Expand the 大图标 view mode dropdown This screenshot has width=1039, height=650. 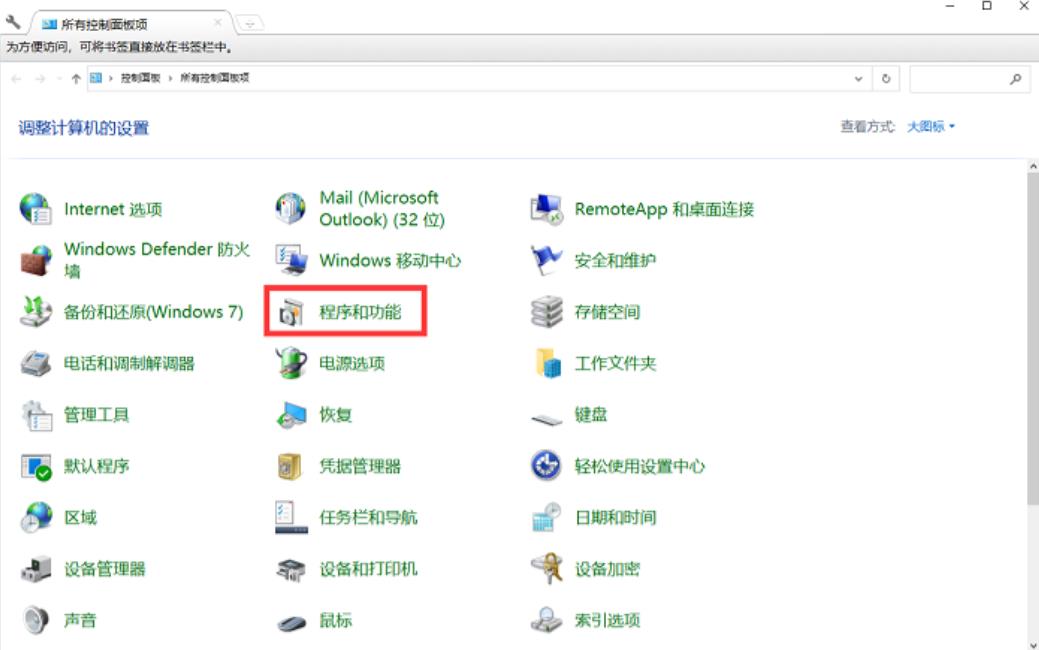931,126
